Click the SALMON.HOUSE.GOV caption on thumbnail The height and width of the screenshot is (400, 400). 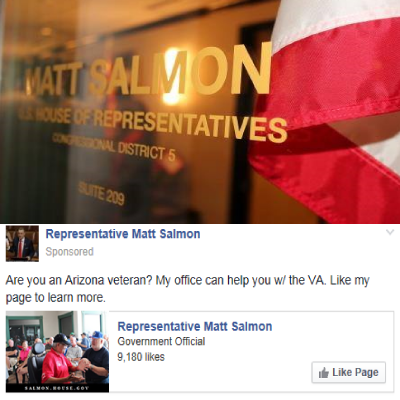pyautogui.click(x=57, y=388)
